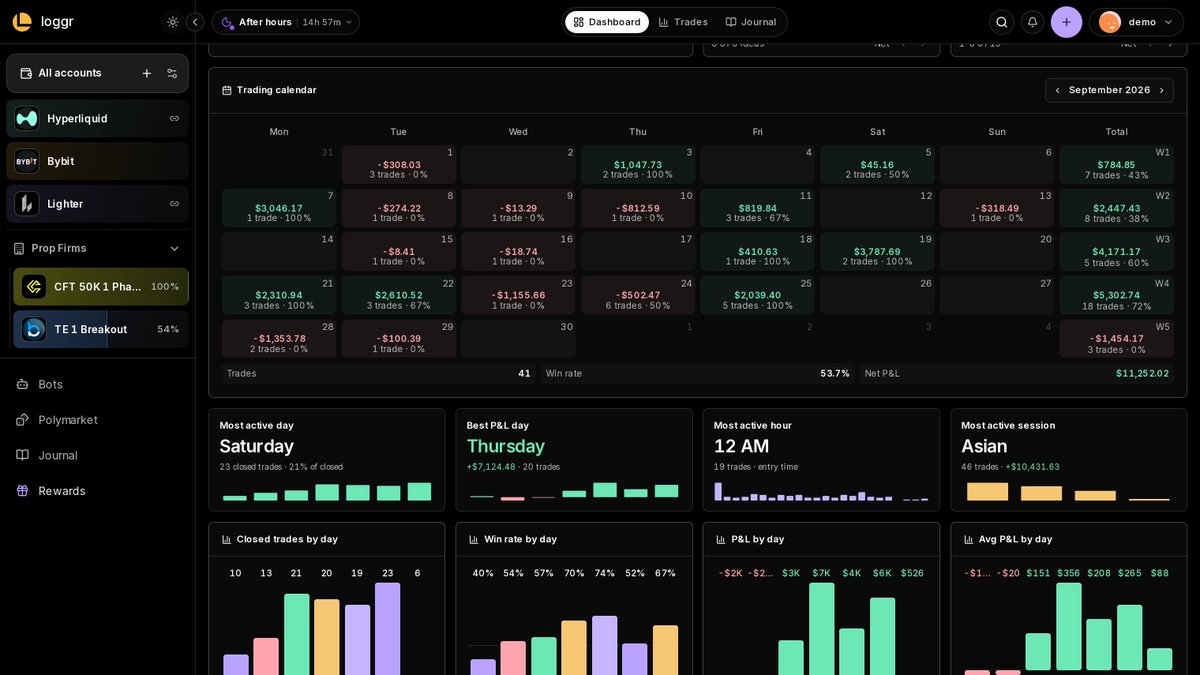Click the W5 weekly total -$1,454.17
Image resolution: width=1200 pixels, height=675 pixels.
click(1116, 338)
